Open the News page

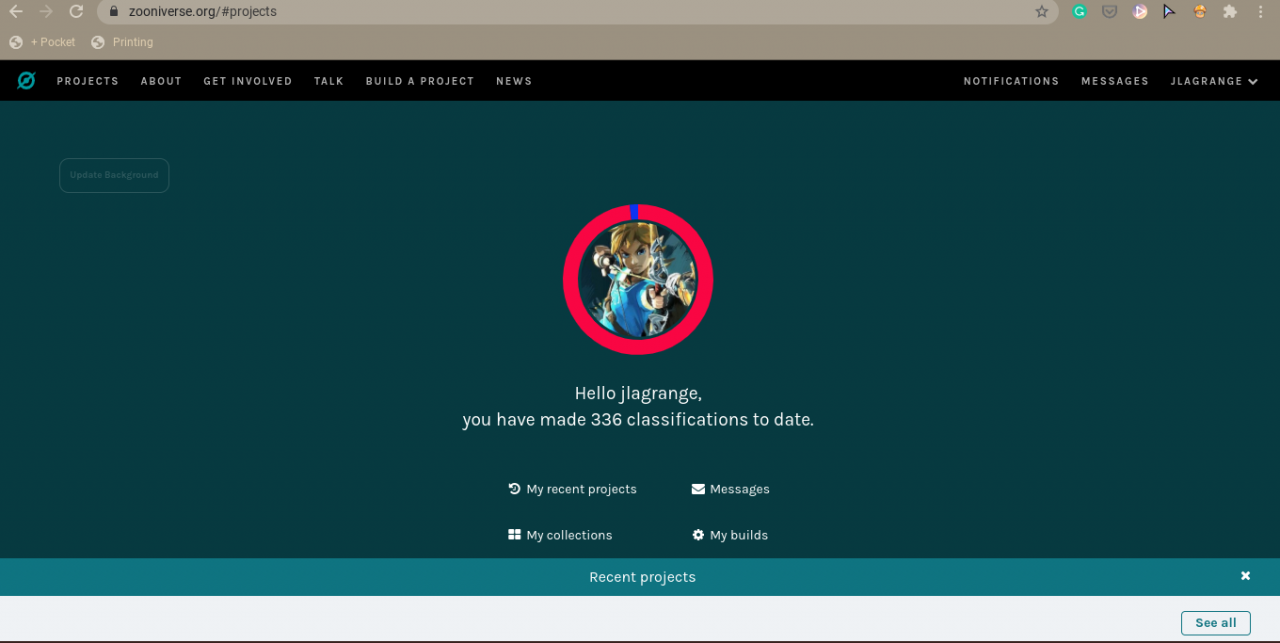[x=514, y=81]
